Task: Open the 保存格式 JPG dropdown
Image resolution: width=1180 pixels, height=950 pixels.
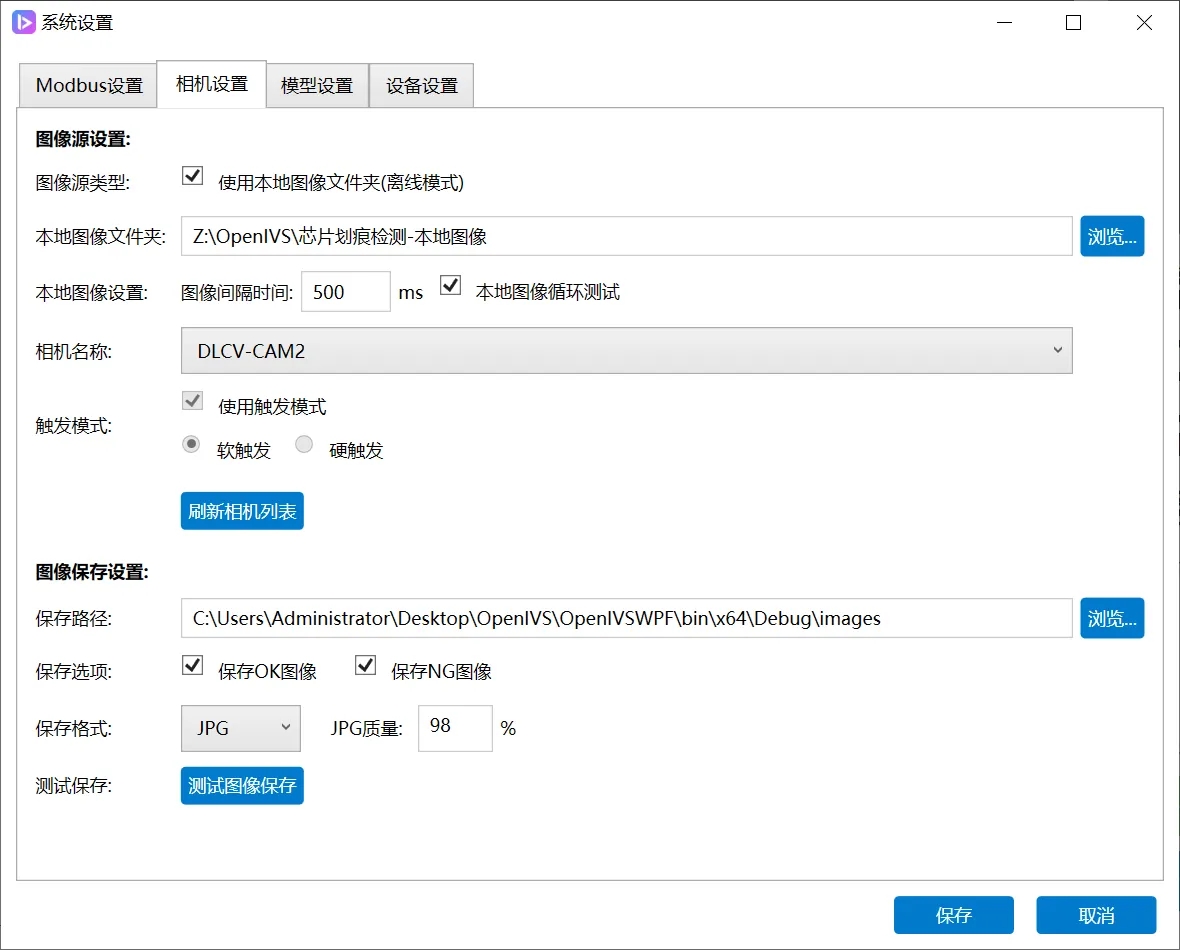Action: click(241, 728)
